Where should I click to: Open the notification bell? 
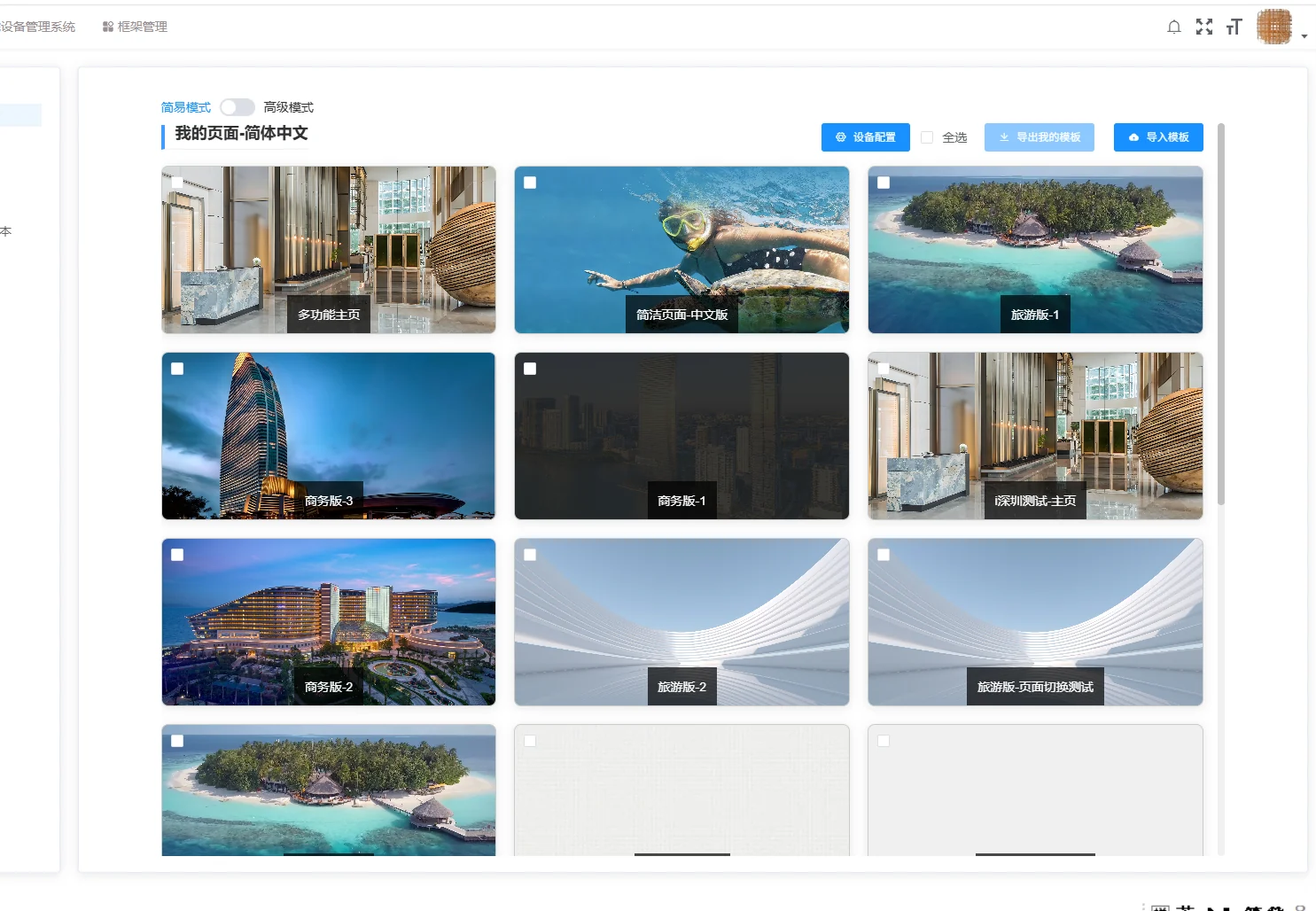click(x=1174, y=27)
